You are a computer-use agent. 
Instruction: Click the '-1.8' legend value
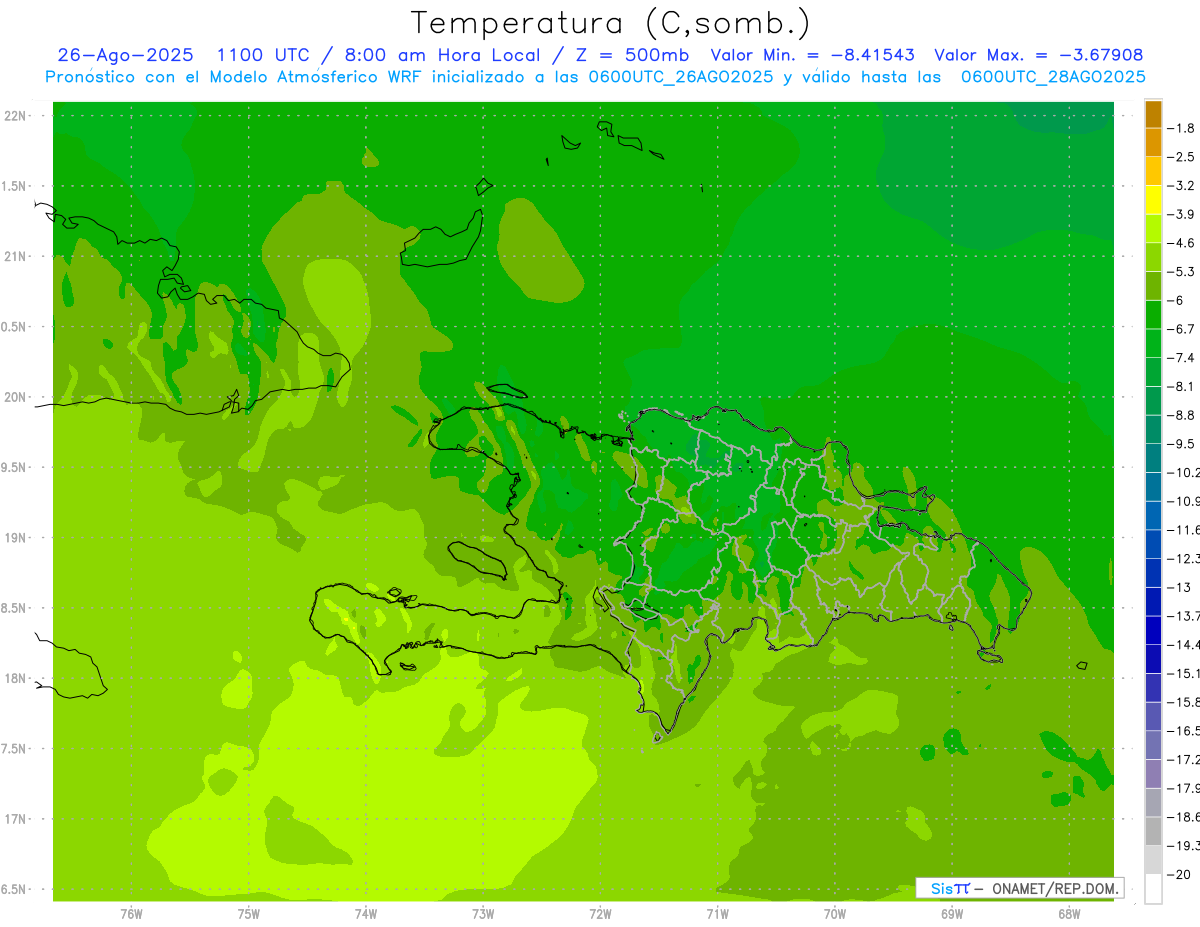click(x=1181, y=128)
